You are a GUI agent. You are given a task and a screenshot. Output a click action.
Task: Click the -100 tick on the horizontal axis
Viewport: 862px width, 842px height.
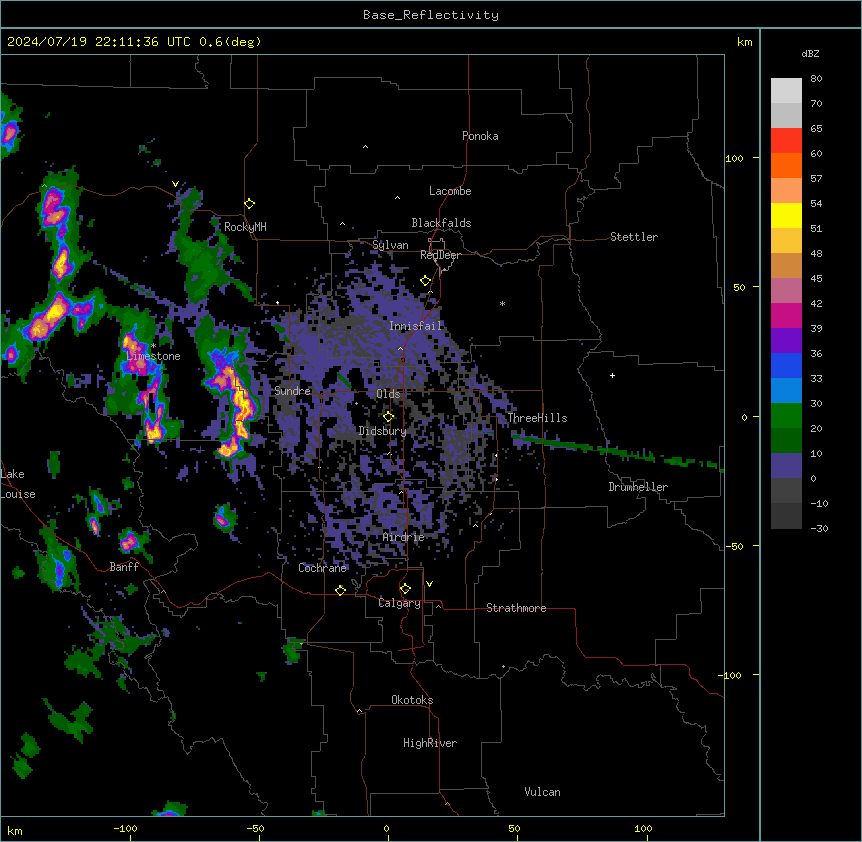pyautogui.click(x=125, y=828)
